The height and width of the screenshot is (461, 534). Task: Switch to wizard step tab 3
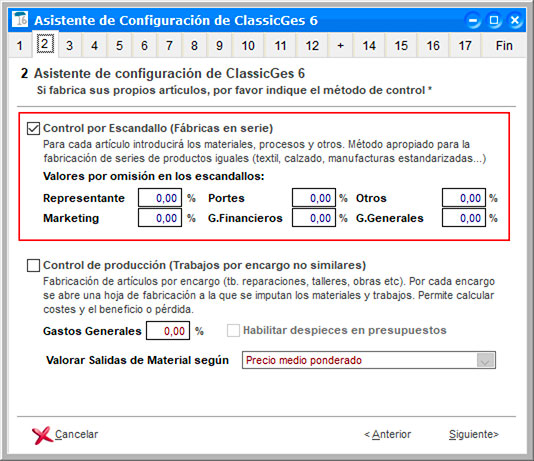[69, 46]
